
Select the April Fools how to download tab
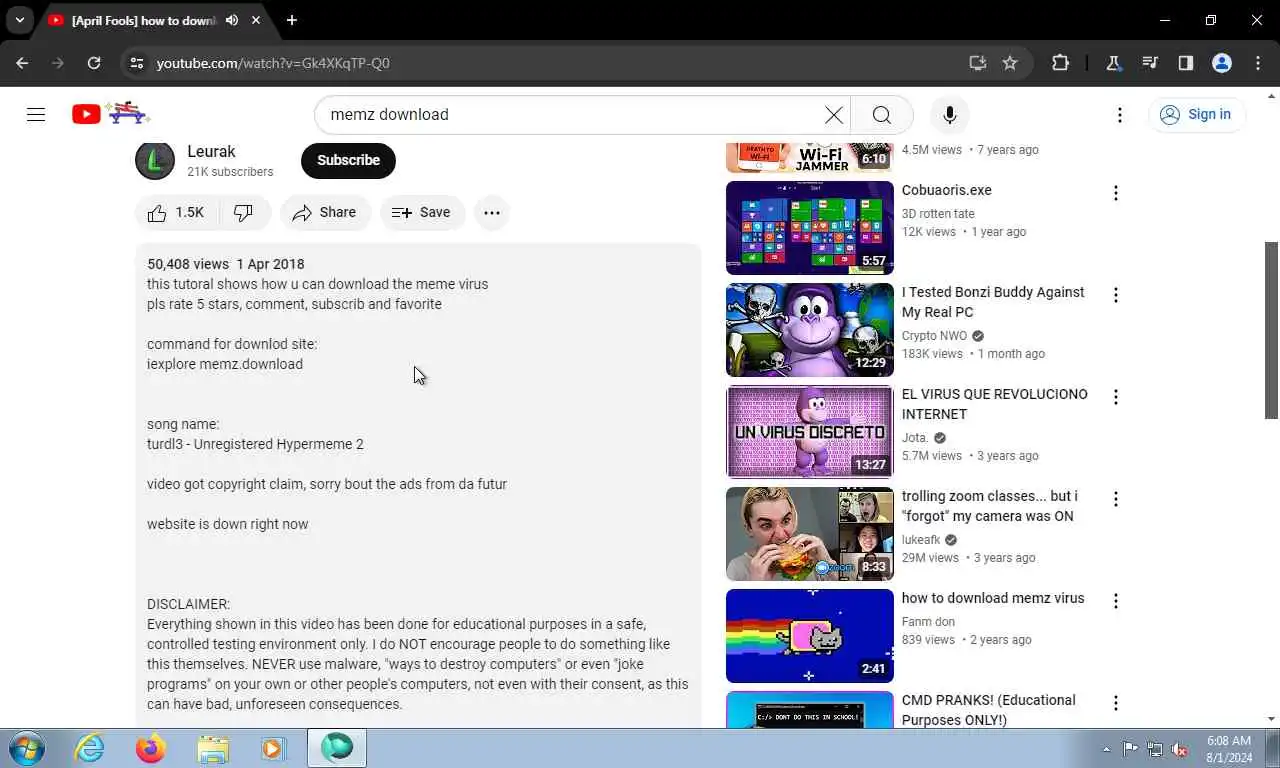pos(154,20)
